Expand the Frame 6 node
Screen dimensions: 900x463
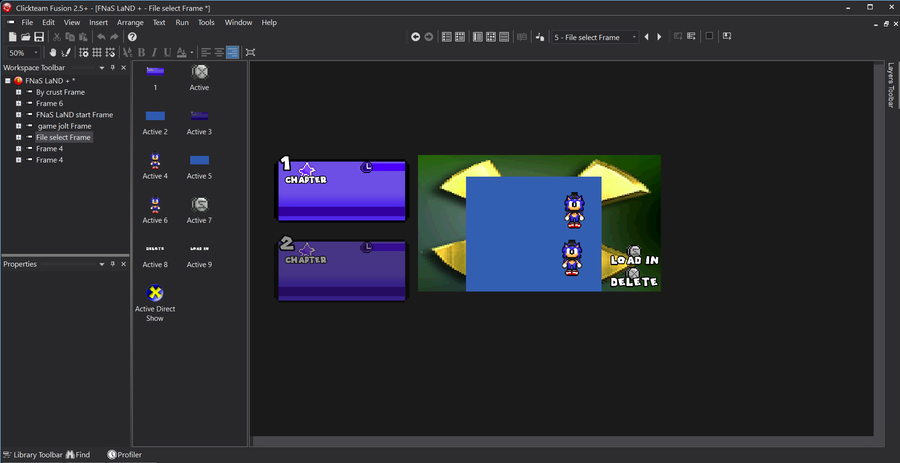click(x=18, y=103)
